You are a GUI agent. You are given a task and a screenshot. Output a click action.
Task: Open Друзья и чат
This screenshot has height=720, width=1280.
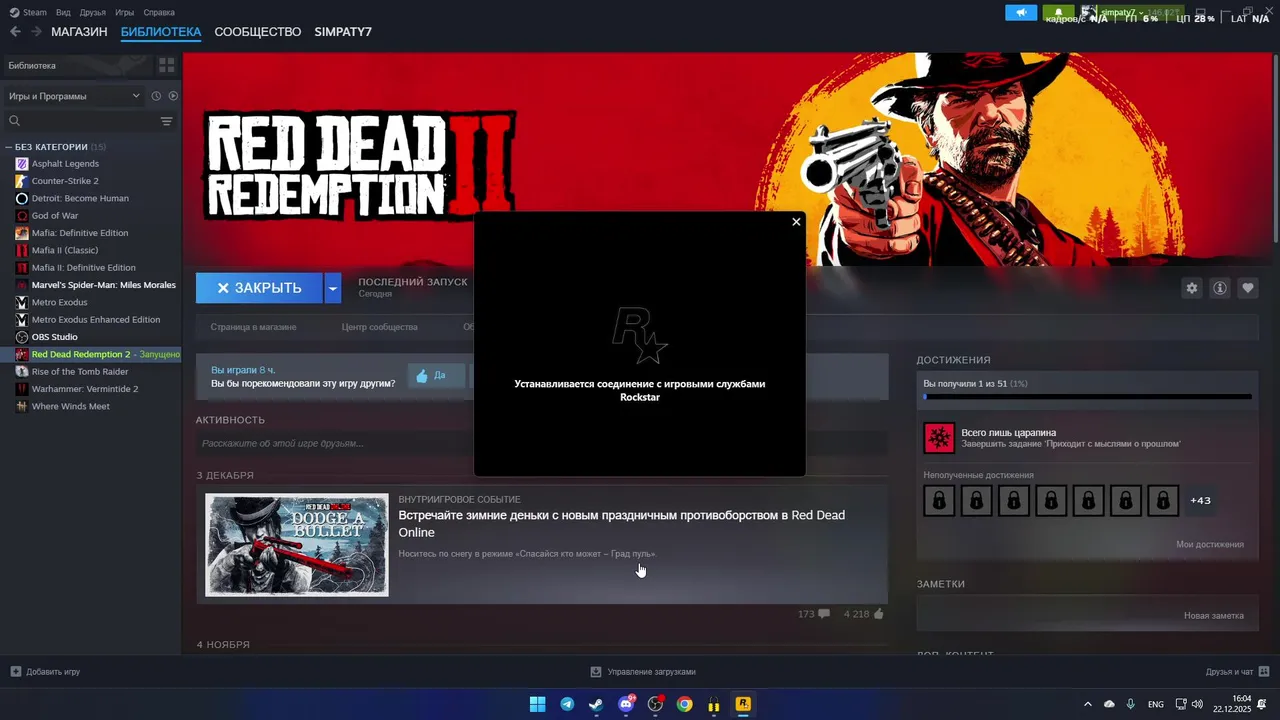coord(1237,672)
